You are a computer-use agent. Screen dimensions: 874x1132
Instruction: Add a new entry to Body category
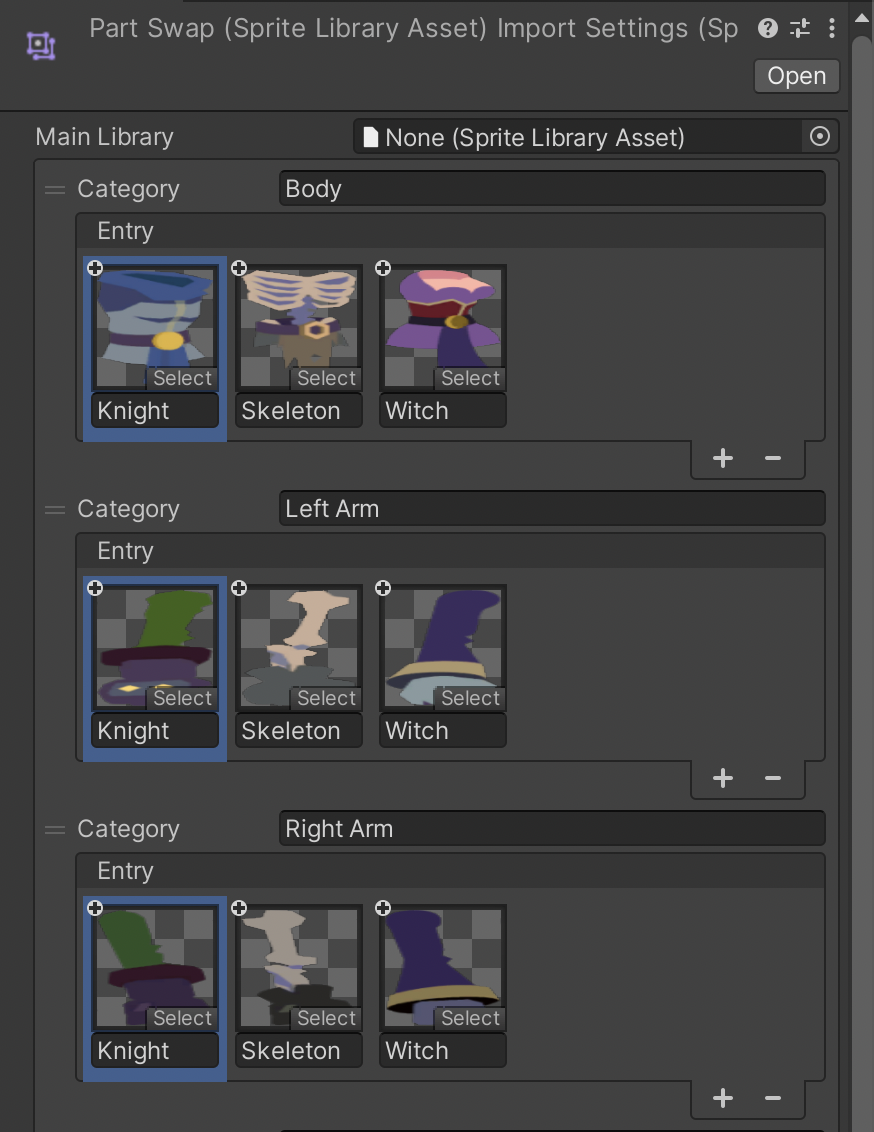point(723,458)
